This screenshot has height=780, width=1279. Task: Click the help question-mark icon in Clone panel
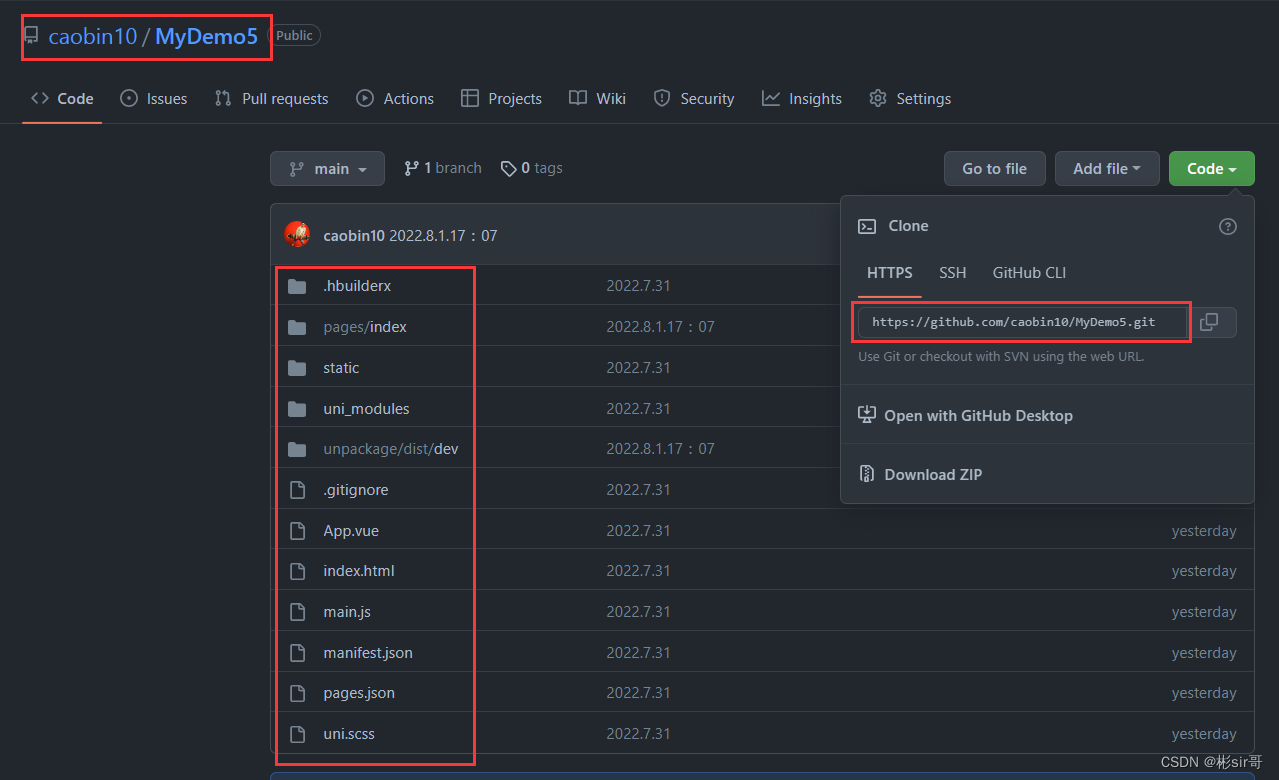(1228, 226)
